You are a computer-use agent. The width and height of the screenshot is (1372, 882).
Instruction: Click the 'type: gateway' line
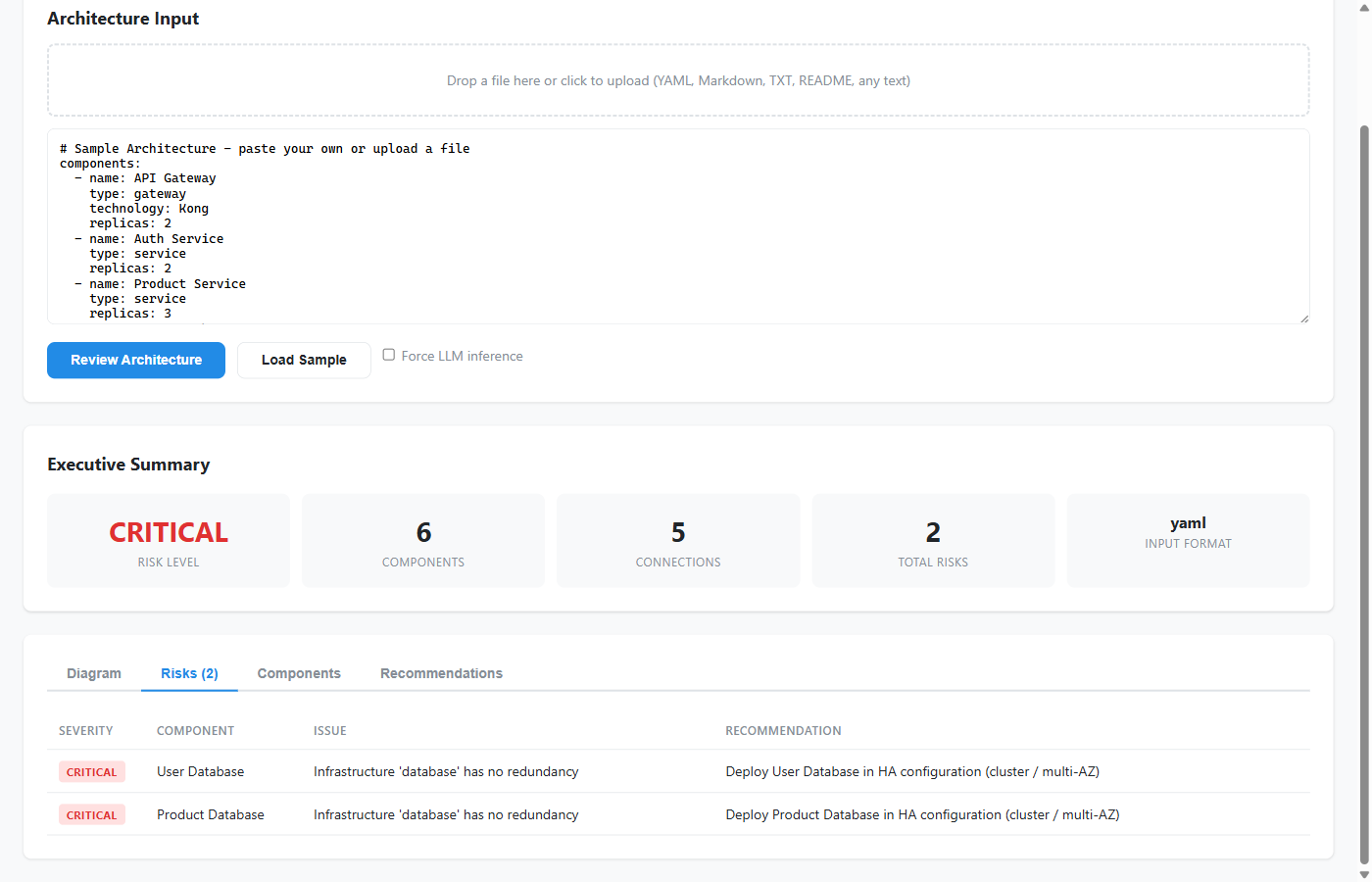click(x=138, y=194)
